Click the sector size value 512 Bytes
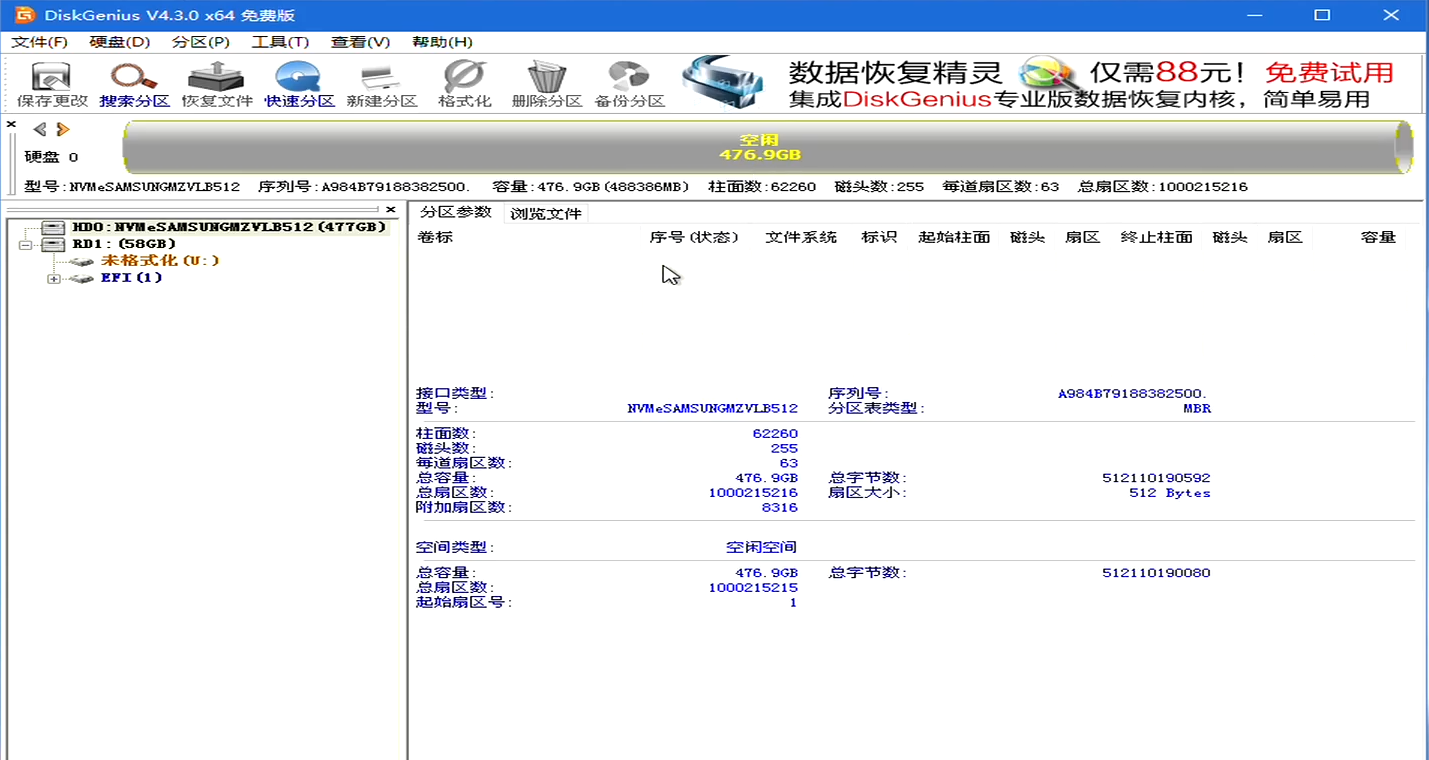The width and height of the screenshot is (1429, 760). coord(1170,493)
